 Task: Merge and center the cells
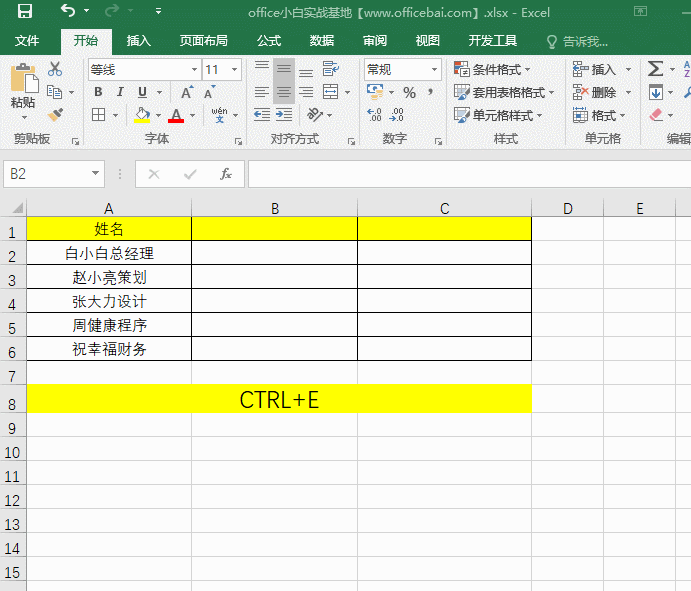[331, 92]
